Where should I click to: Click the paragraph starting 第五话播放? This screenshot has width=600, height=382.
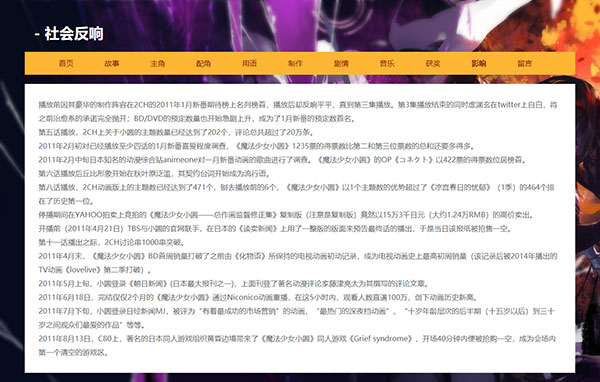coord(176,132)
